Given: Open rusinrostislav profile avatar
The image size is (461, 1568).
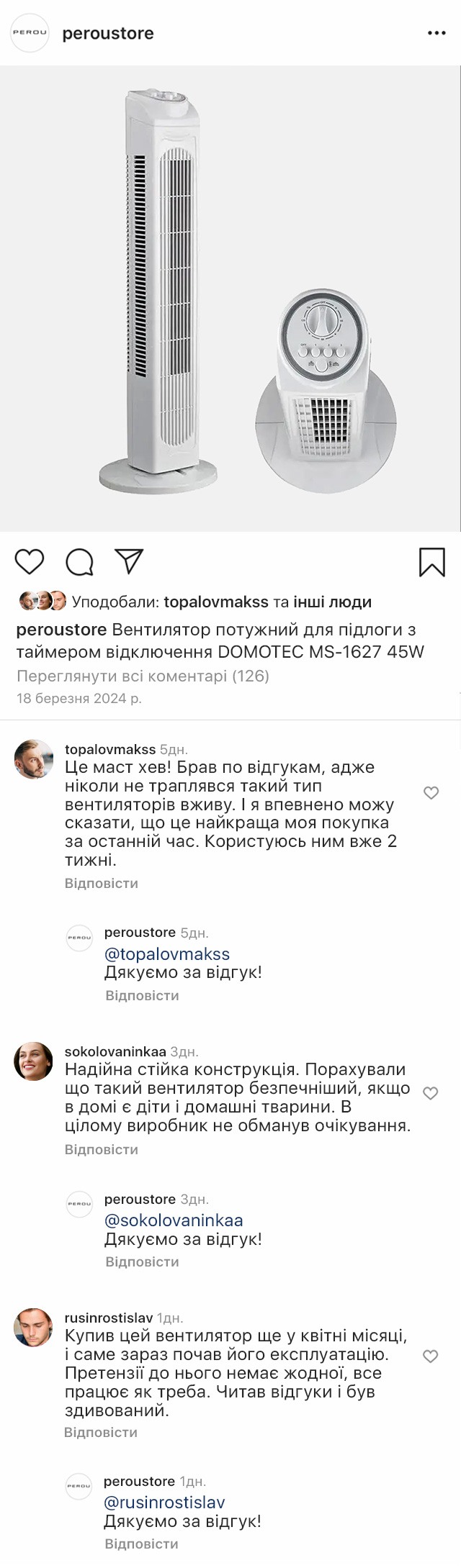Looking at the screenshot, I should 34,1328.
